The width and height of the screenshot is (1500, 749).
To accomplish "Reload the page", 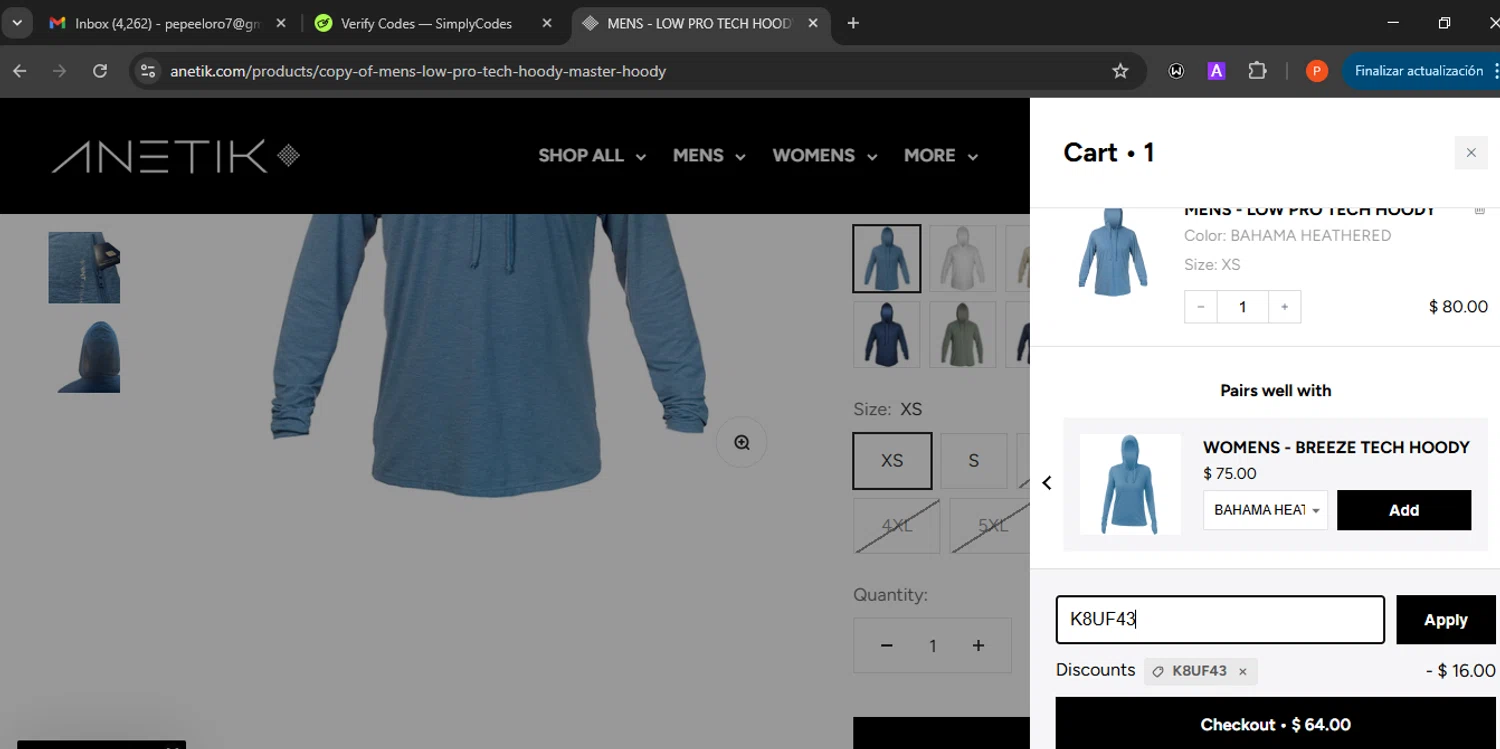I will pyautogui.click(x=100, y=71).
